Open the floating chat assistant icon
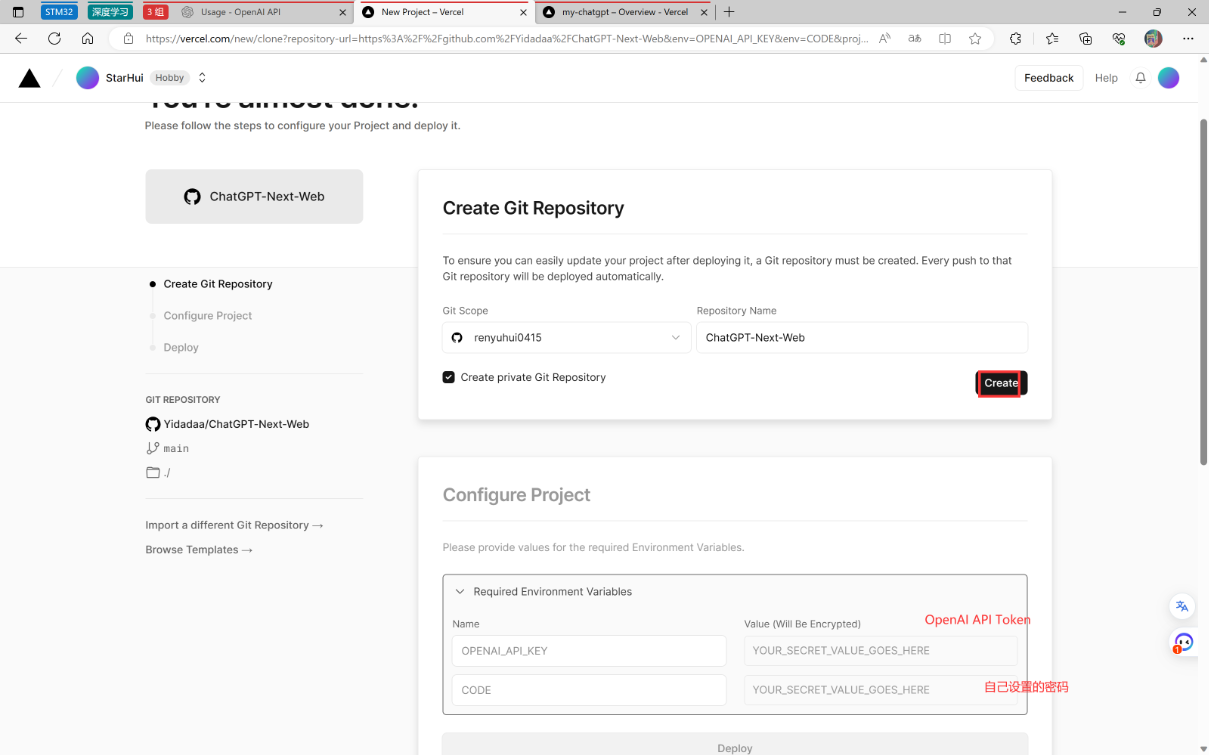This screenshot has height=755, width=1209. point(1183,642)
